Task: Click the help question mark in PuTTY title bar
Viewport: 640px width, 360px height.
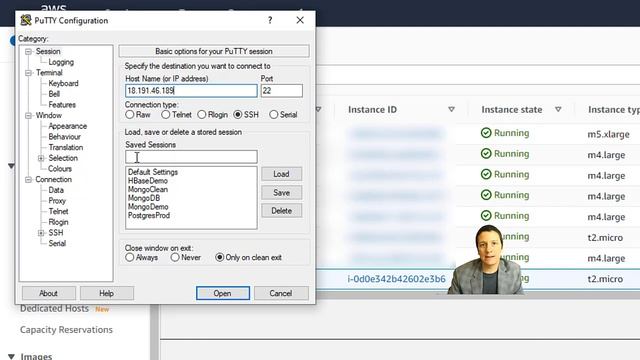Action: (270, 20)
